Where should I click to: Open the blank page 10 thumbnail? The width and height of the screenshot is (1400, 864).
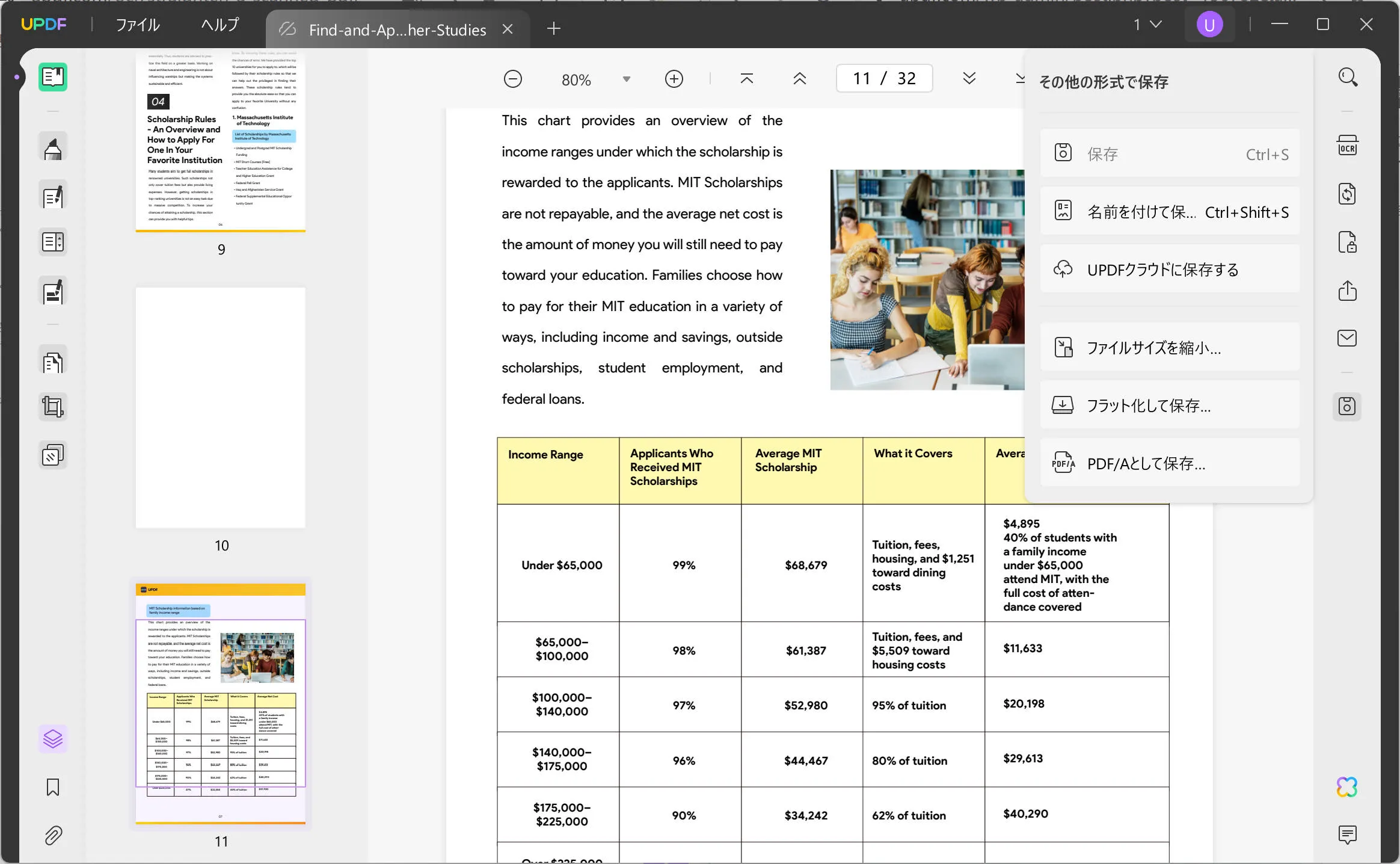tap(221, 407)
